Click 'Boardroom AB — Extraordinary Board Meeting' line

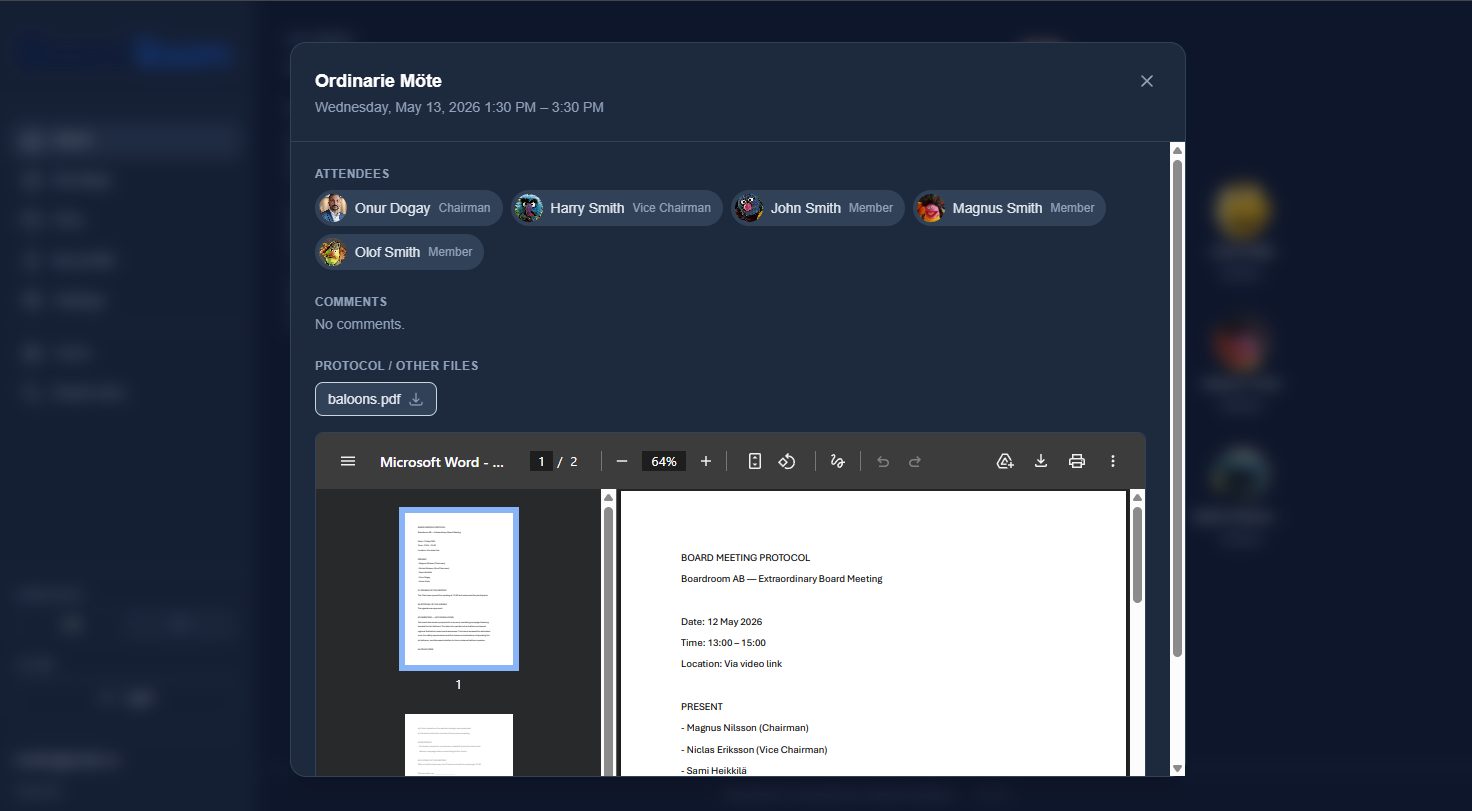pos(782,579)
